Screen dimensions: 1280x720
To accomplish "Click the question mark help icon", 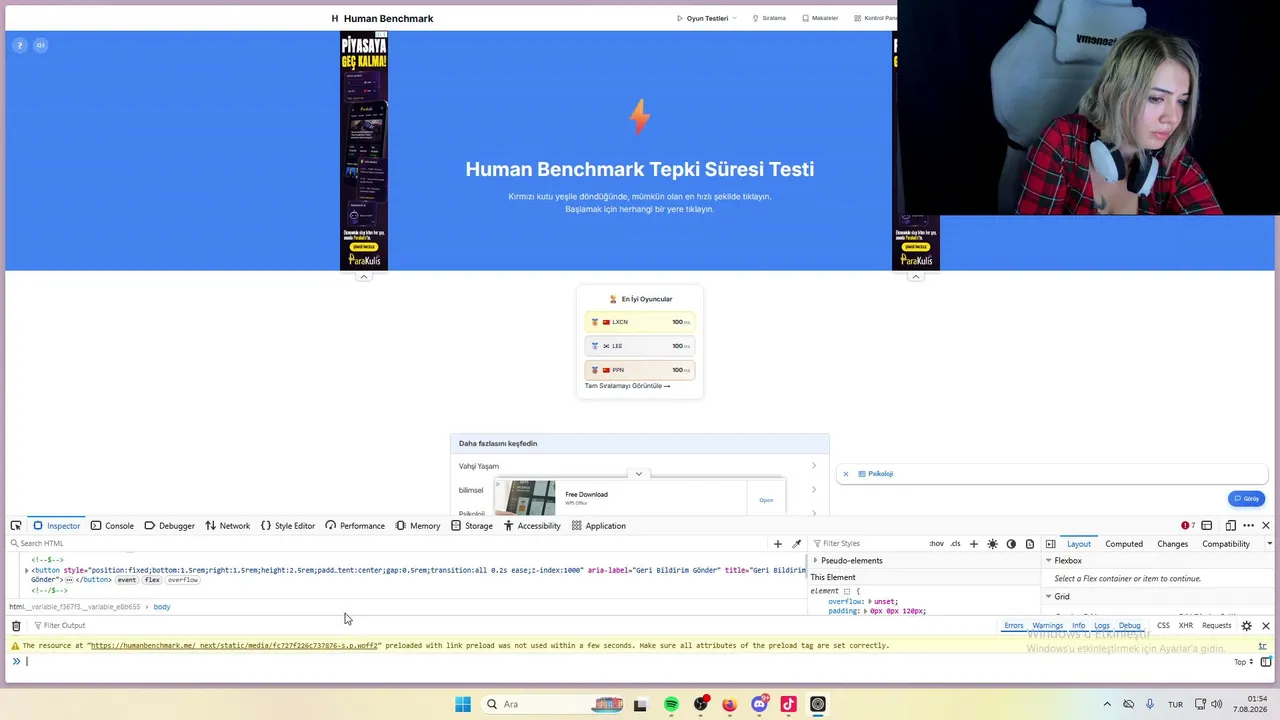I will click(x=19, y=45).
